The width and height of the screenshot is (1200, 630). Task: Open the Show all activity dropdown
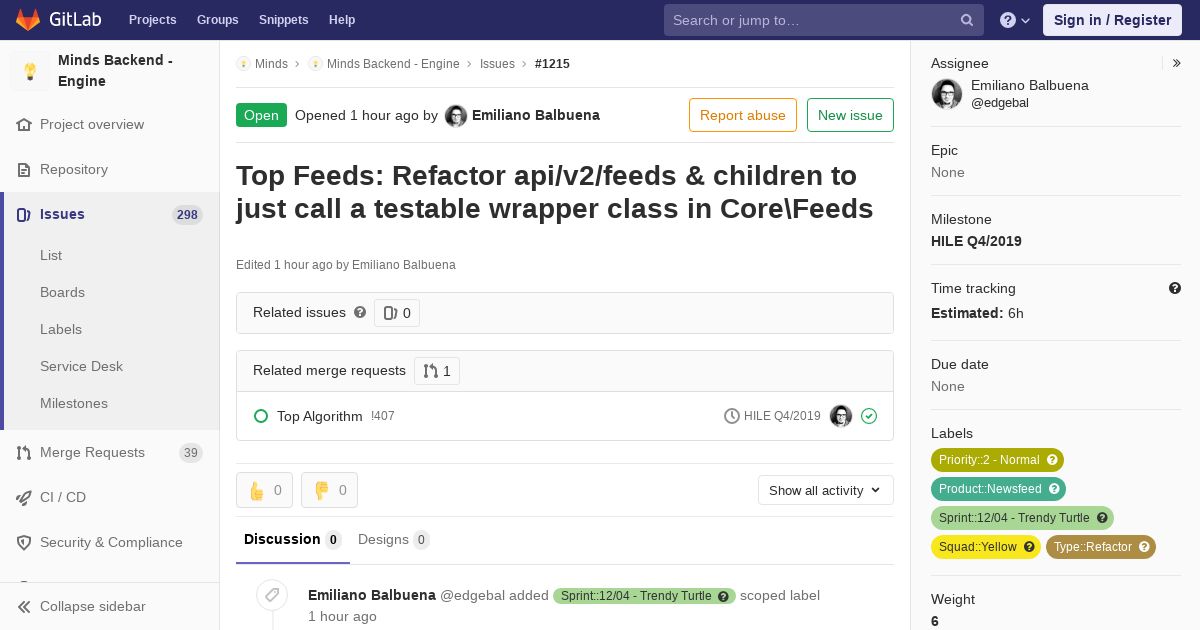tap(826, 490)
